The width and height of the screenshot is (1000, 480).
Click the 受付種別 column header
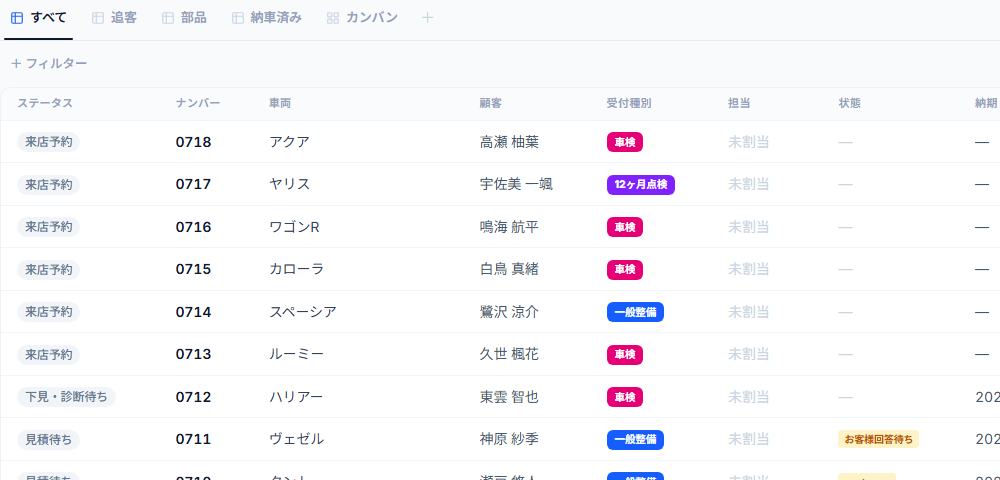point(629,103)
